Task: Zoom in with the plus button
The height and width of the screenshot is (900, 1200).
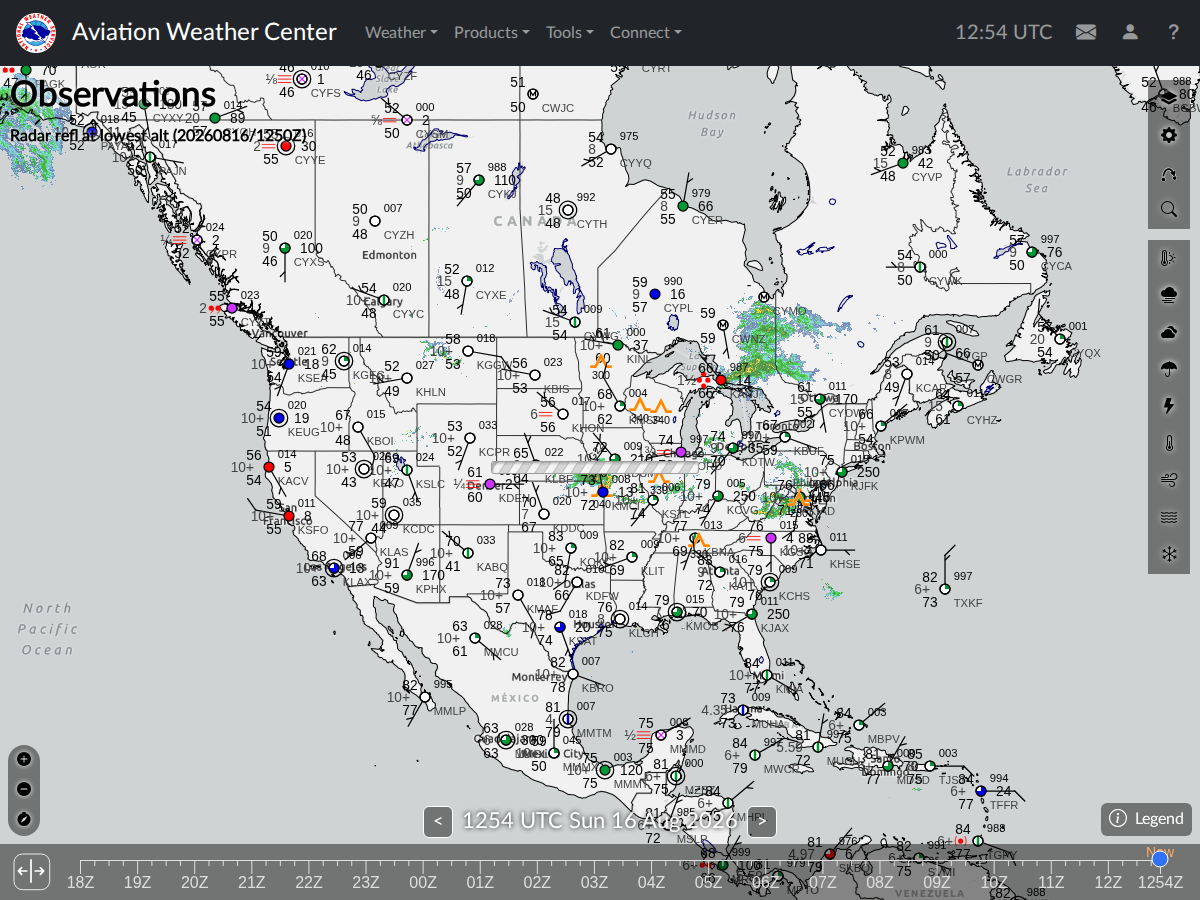Action: coord(24,759)
